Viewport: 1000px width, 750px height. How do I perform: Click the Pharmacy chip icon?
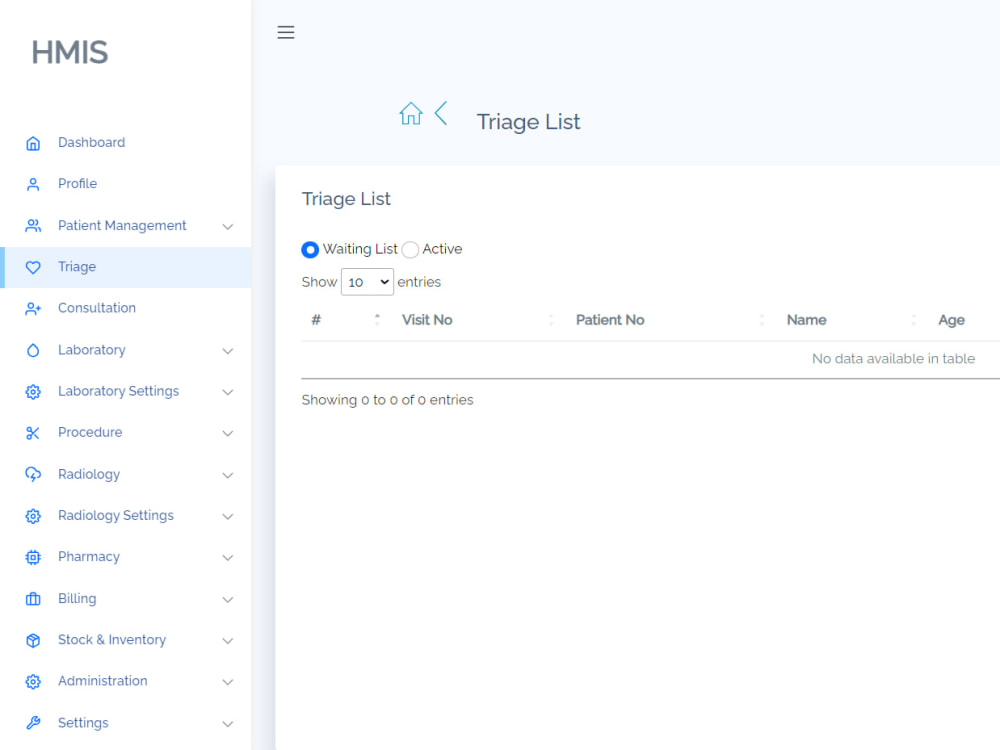(x=33, y=557)
